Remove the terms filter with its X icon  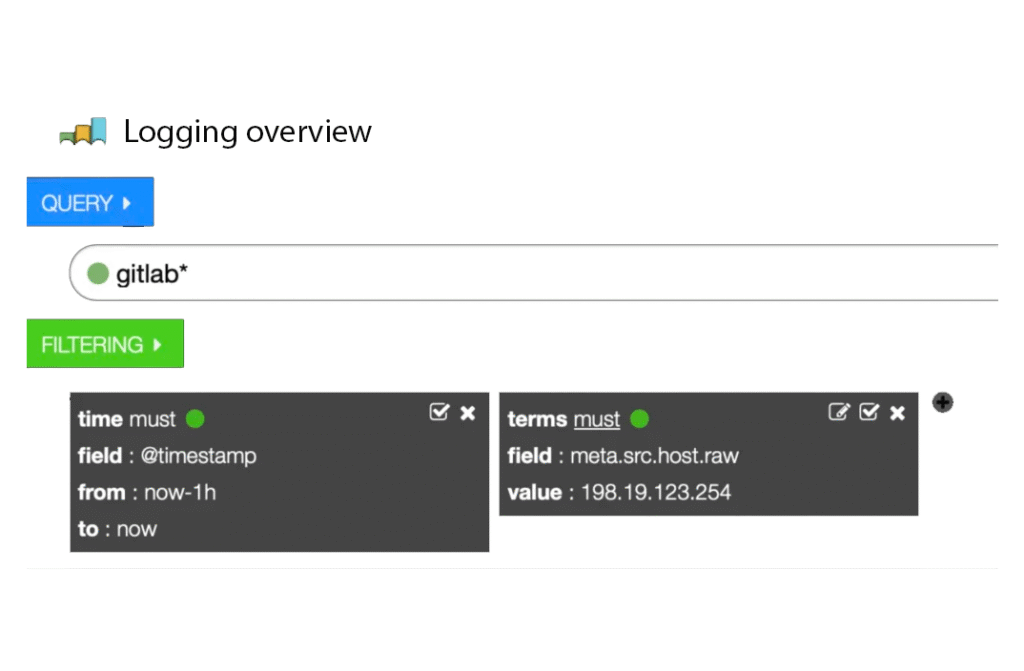click(897, 413)
